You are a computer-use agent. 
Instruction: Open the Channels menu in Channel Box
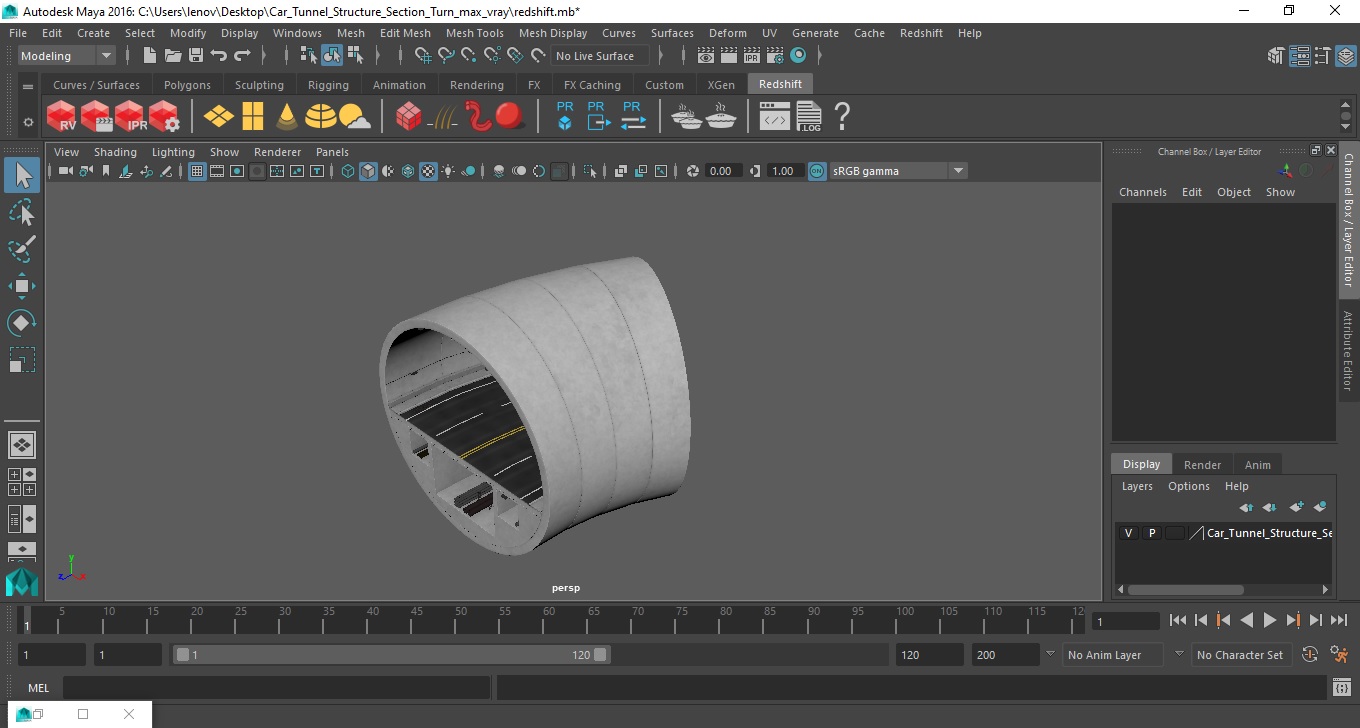(x=1142, y=192)
